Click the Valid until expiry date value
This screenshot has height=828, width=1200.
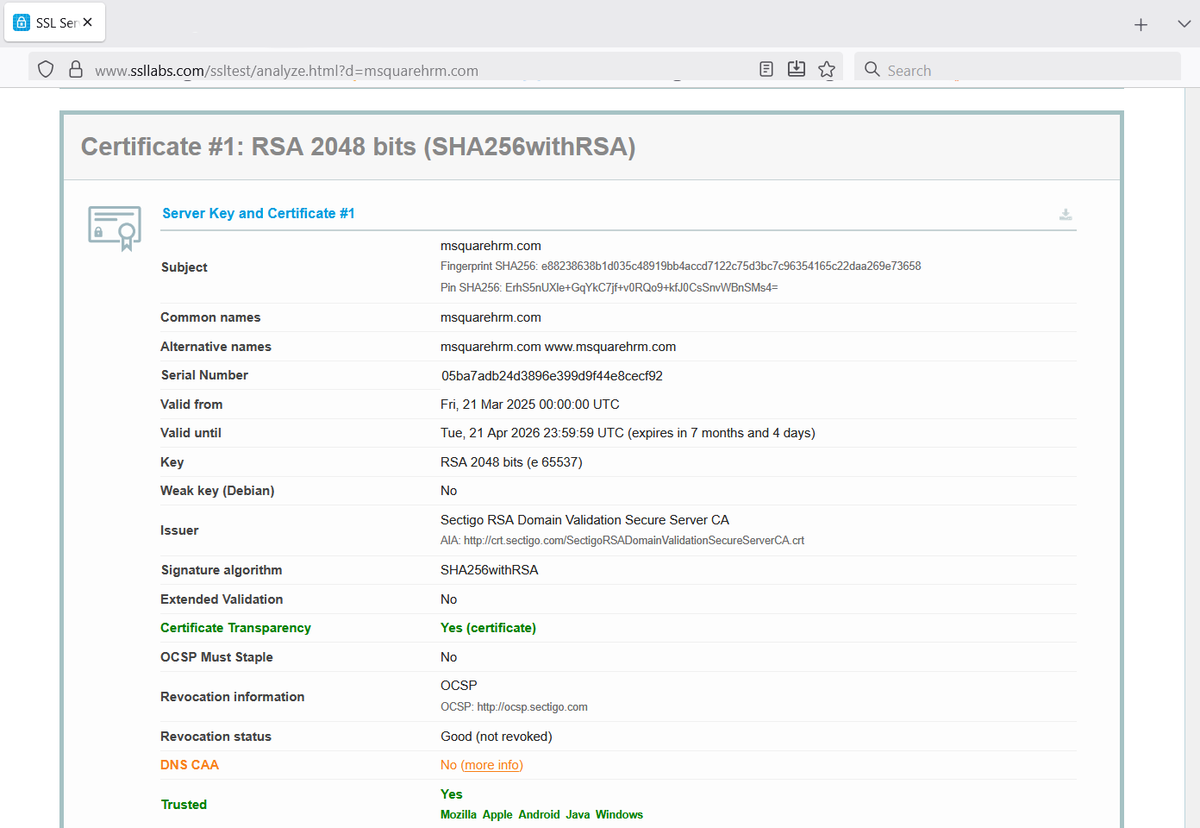(x=628, y=433)
